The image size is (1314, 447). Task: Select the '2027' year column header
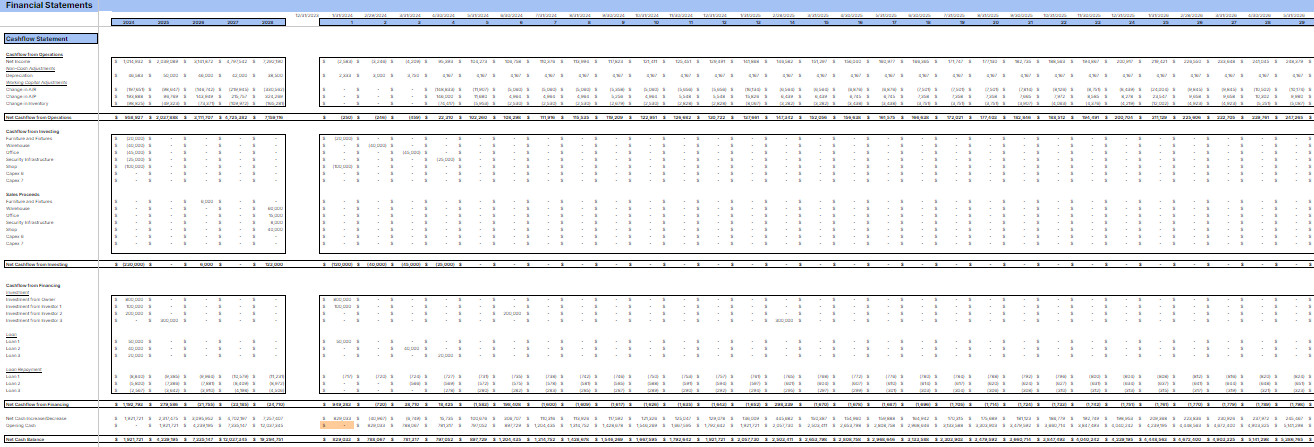tap(234, 21)
